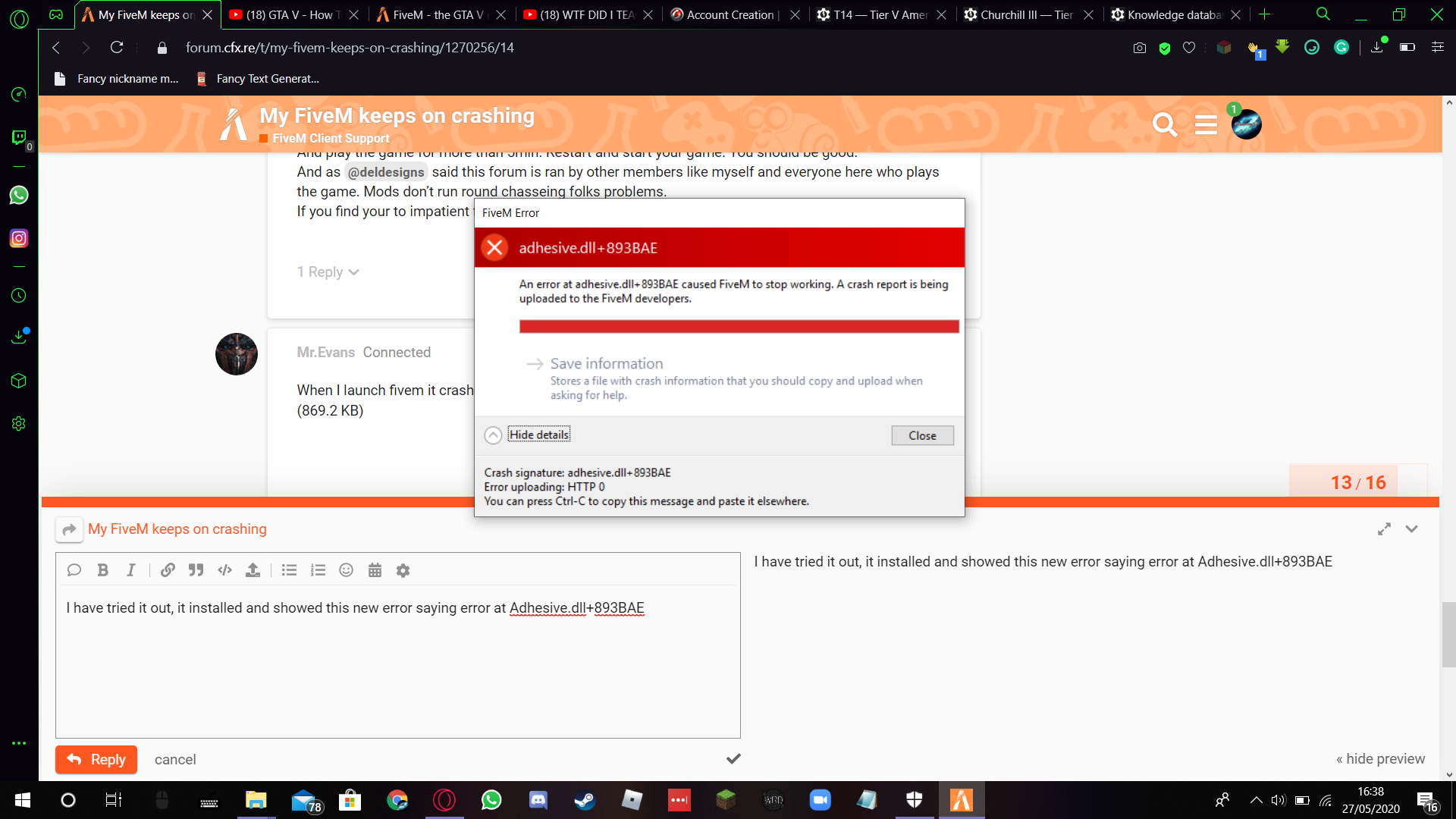Click the 13 / 16 topic progress indicator
Screen dimensions: 1456x819
point(1357,482)
